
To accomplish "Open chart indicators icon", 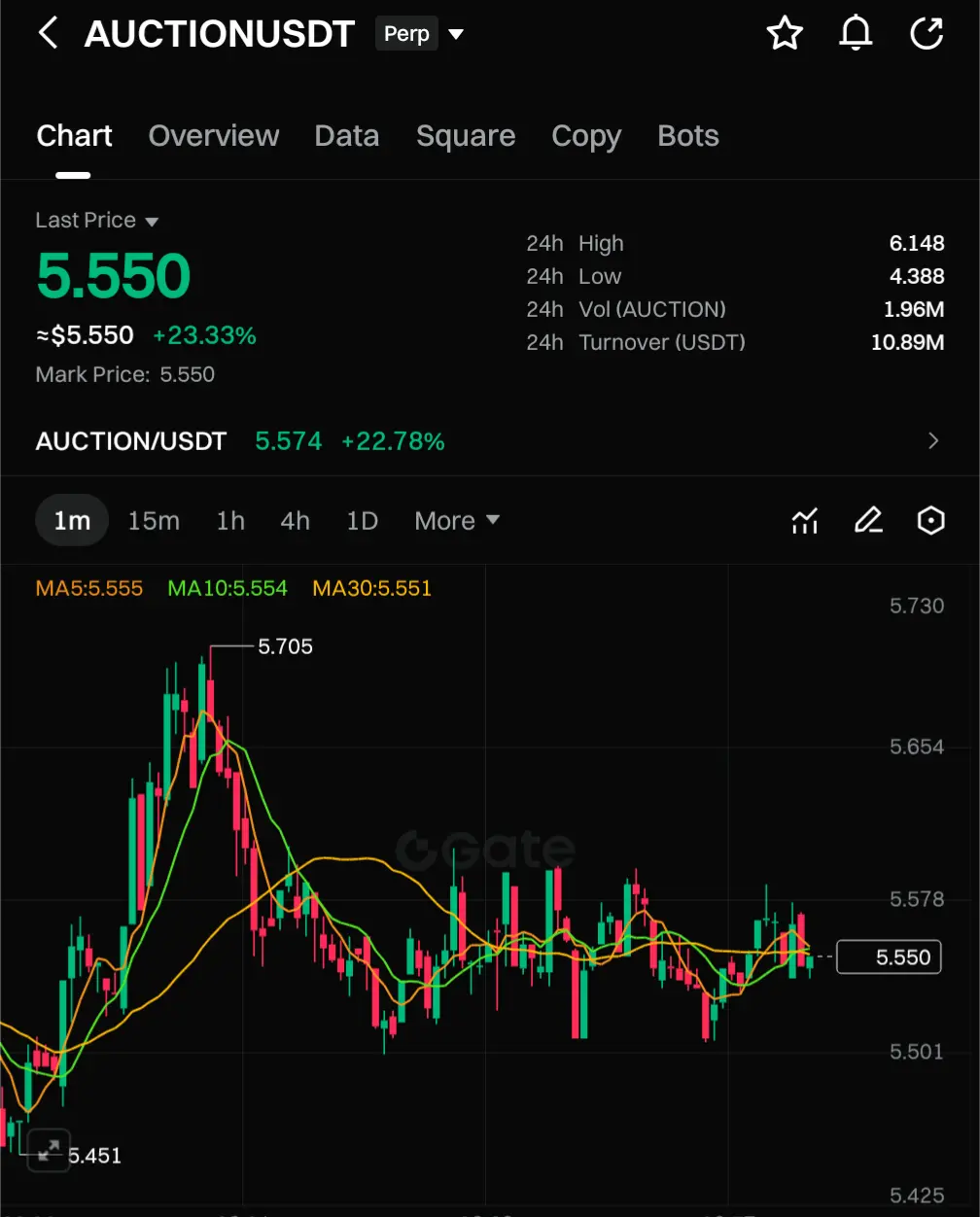I will pyautogui.click(x=804, y=521).
